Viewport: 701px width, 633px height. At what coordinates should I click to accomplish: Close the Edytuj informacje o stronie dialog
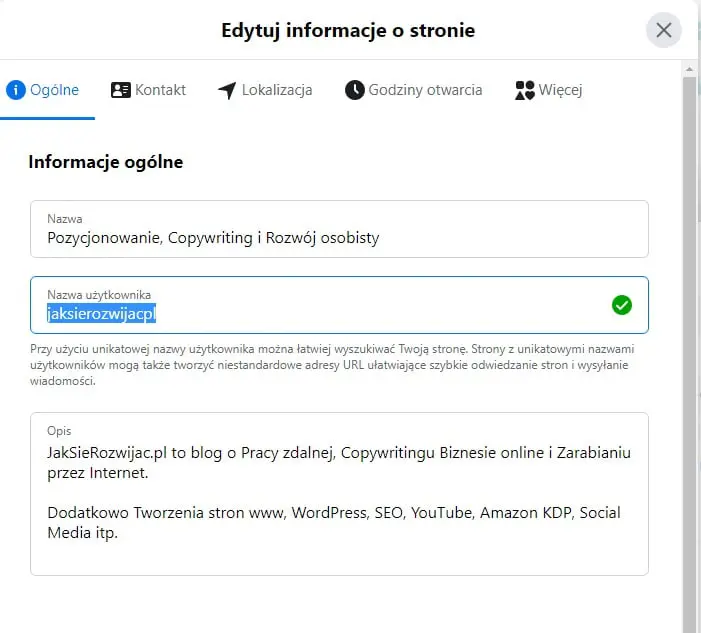click(663, 30)
